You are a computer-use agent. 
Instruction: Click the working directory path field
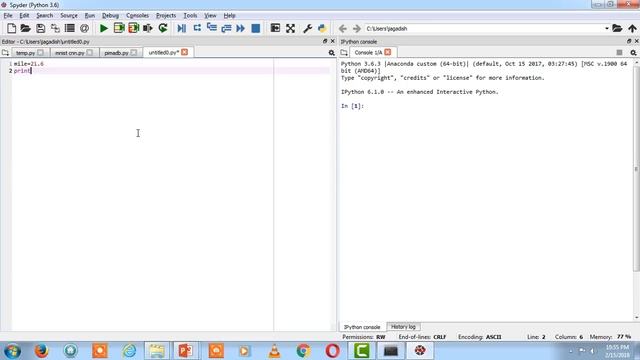[x=484, y=29]
